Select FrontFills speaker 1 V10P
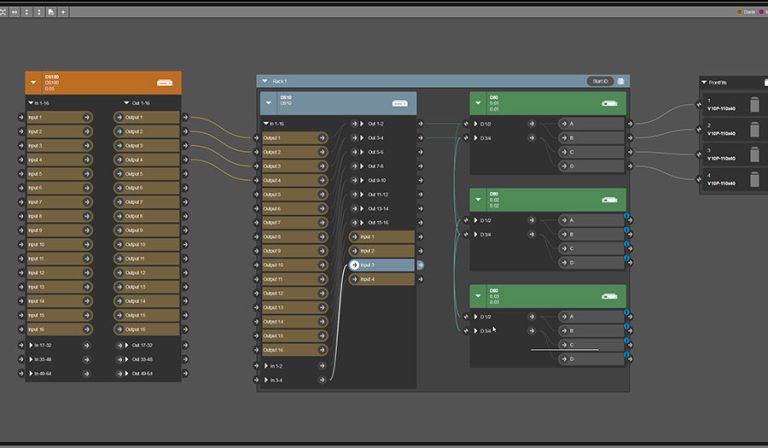Image resolution: width=768 pixels, height=448 pixels. point(734,104)
